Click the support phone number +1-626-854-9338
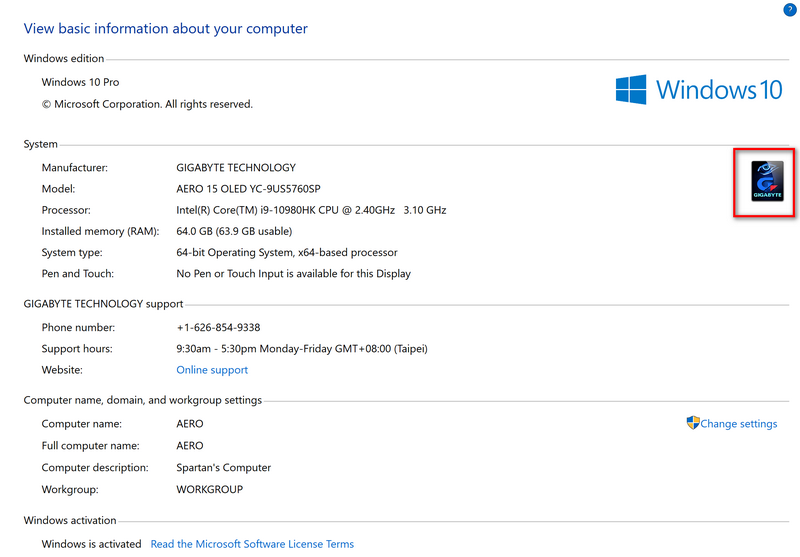Image resolution: width=800 pixels, height=557 pixels. [218, 327]
